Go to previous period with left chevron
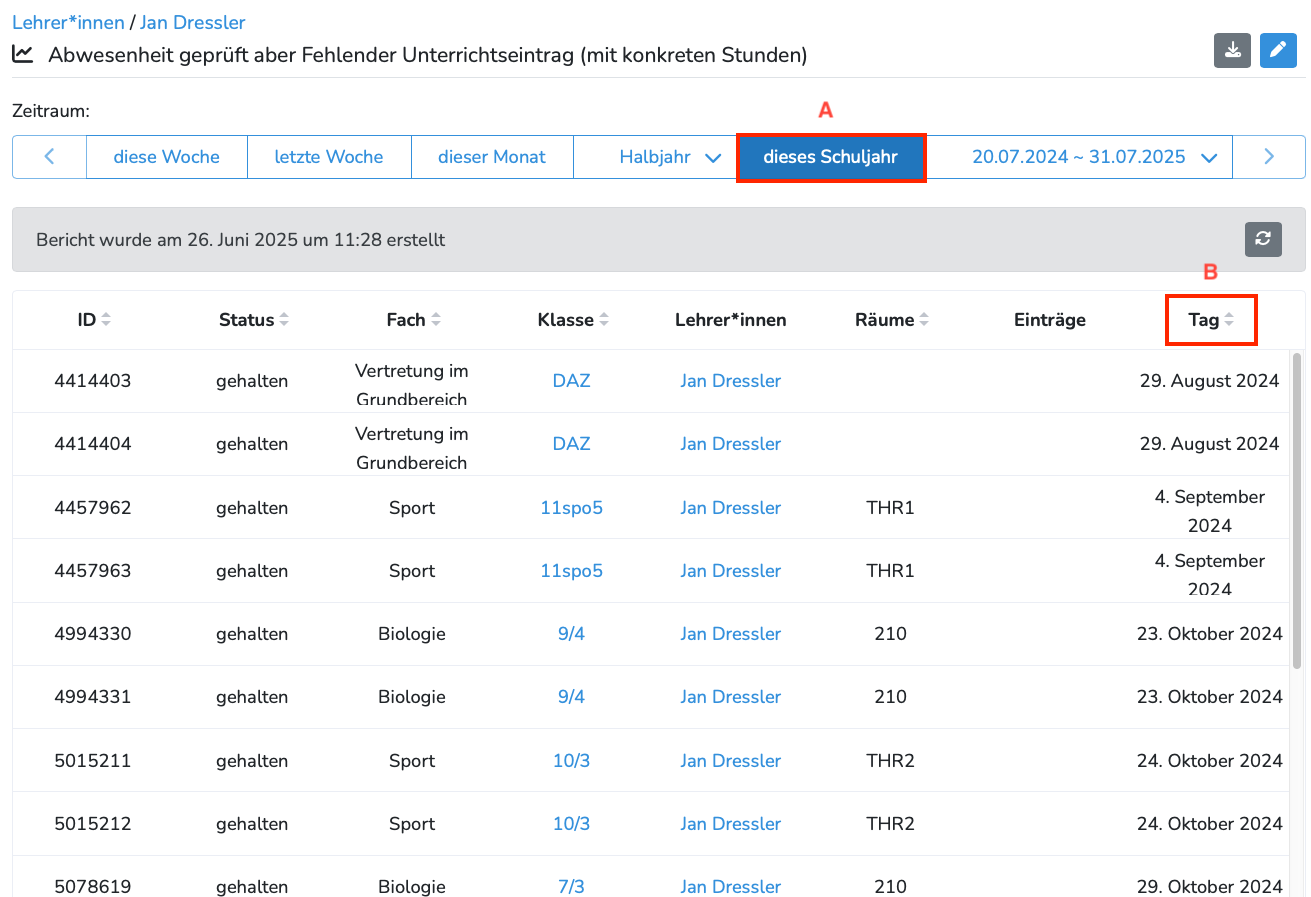 [x=49, y=157]
